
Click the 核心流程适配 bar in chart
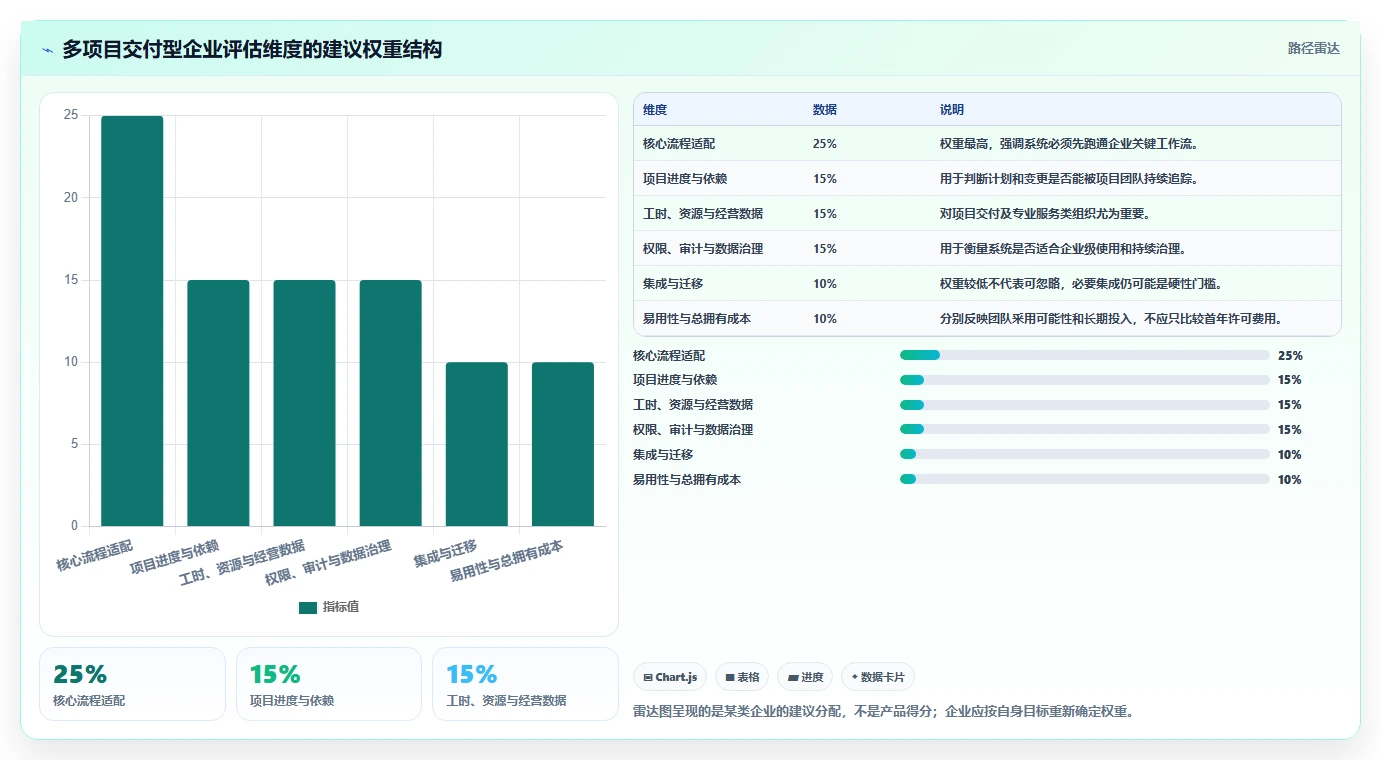pos(132,321)
